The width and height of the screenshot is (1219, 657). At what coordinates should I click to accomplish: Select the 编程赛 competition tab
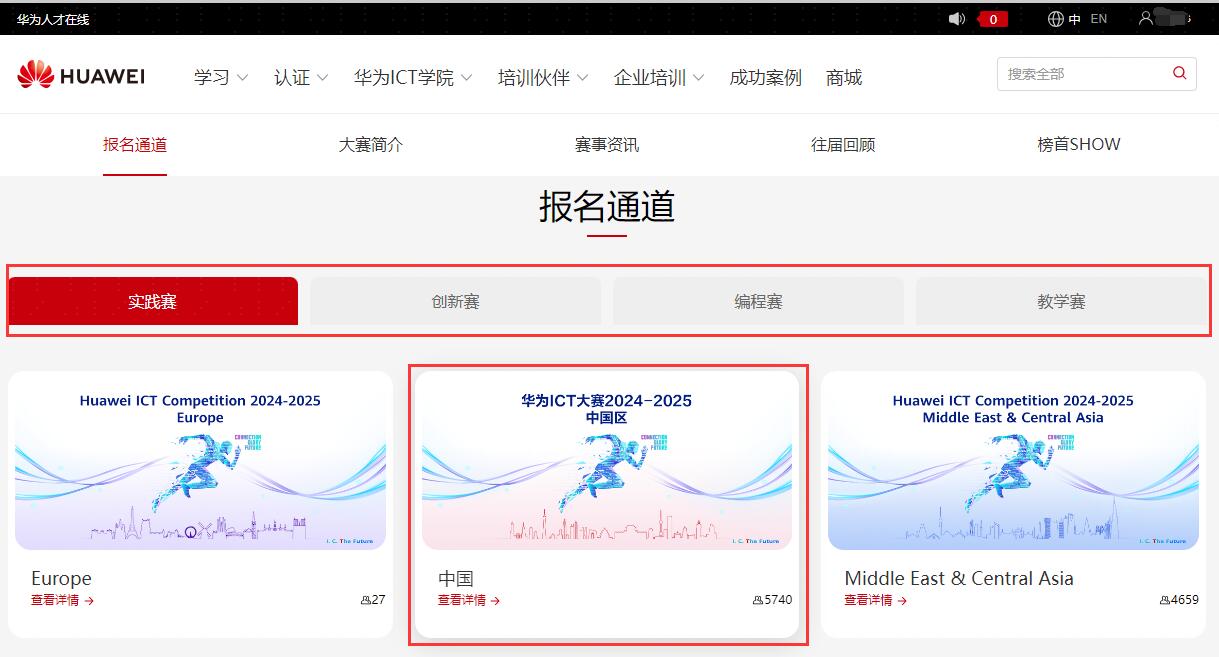tap(758, 301)
